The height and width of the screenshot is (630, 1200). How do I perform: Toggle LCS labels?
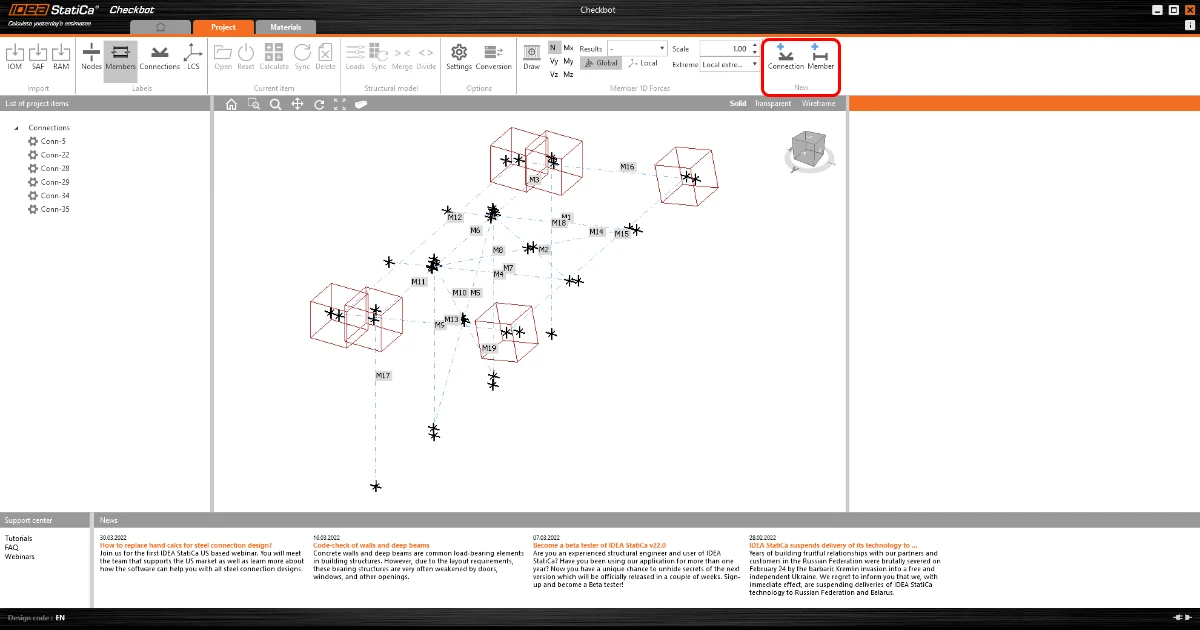click(x=193, y=56)
